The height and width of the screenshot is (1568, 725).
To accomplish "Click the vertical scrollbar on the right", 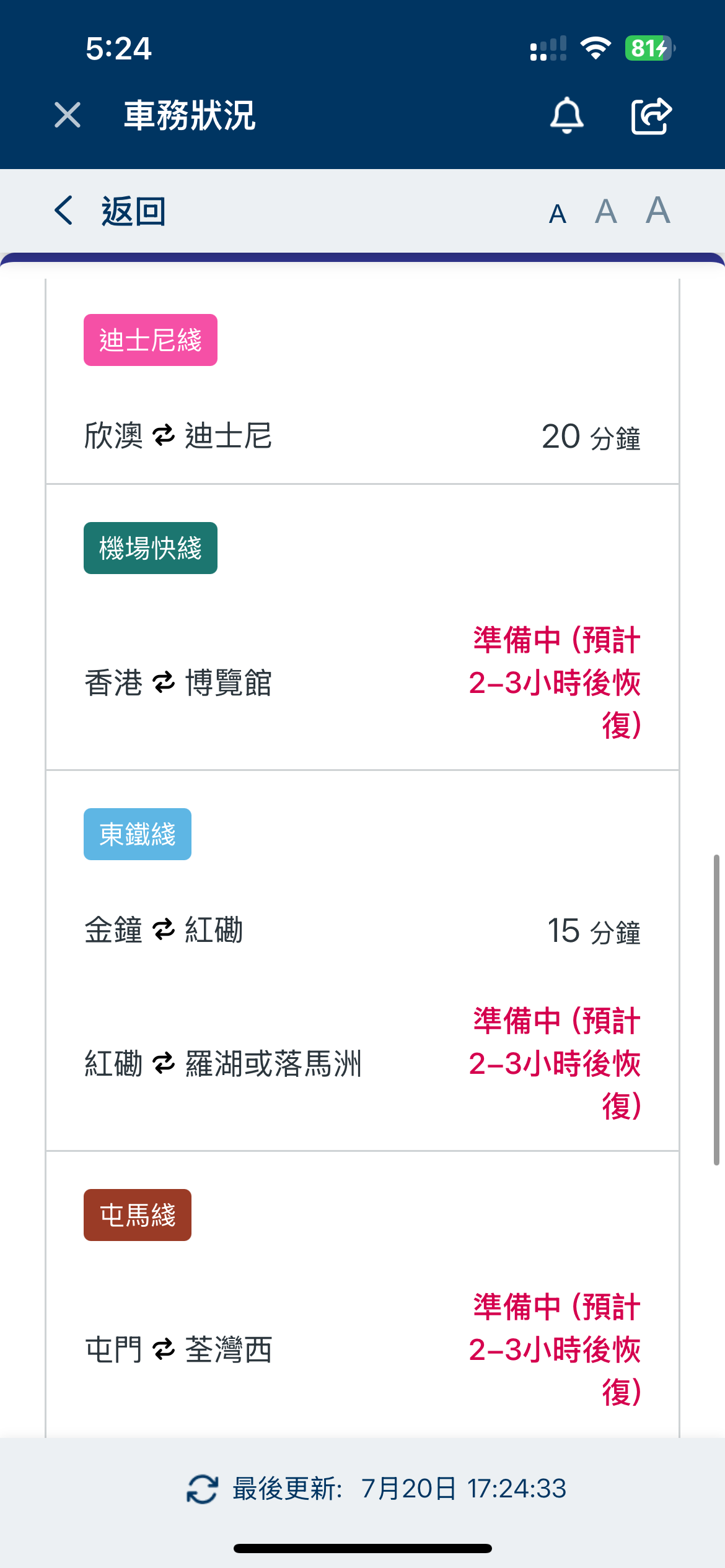I will click(x=716, y=1009).
